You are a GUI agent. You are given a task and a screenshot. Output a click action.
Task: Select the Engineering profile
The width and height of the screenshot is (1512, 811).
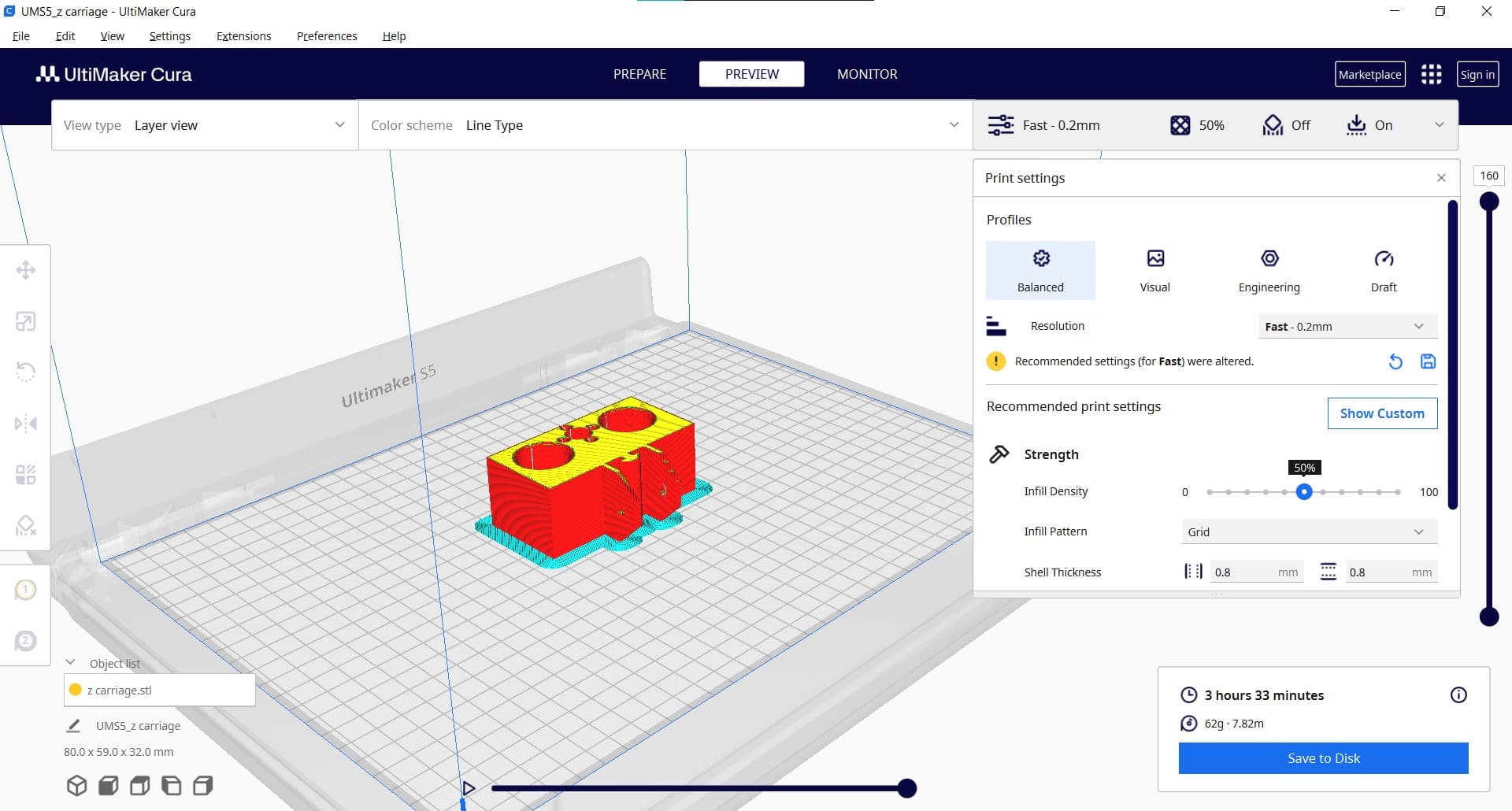coord(1269,270)
